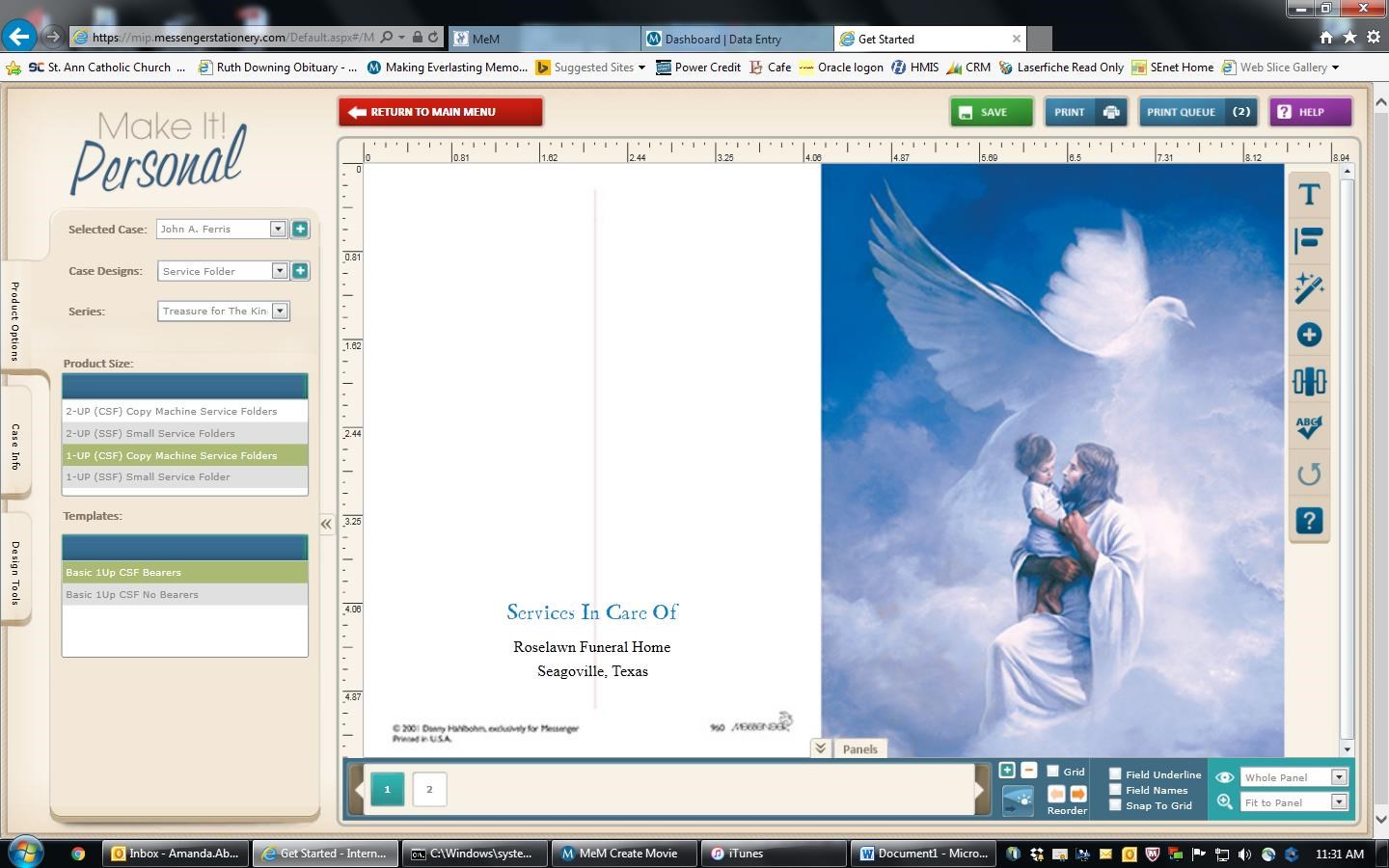1389x868 pixels.
Task: Open the Fit to Panel zoom dropdown
Action: pos(1339,802)
